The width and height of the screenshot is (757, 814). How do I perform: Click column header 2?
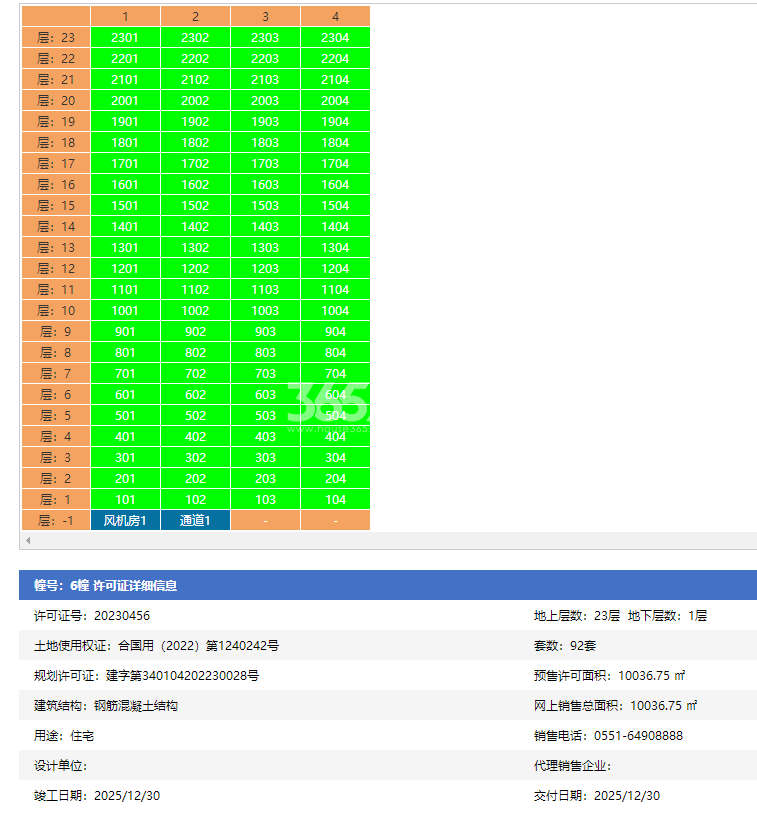(x=195, y=17)
